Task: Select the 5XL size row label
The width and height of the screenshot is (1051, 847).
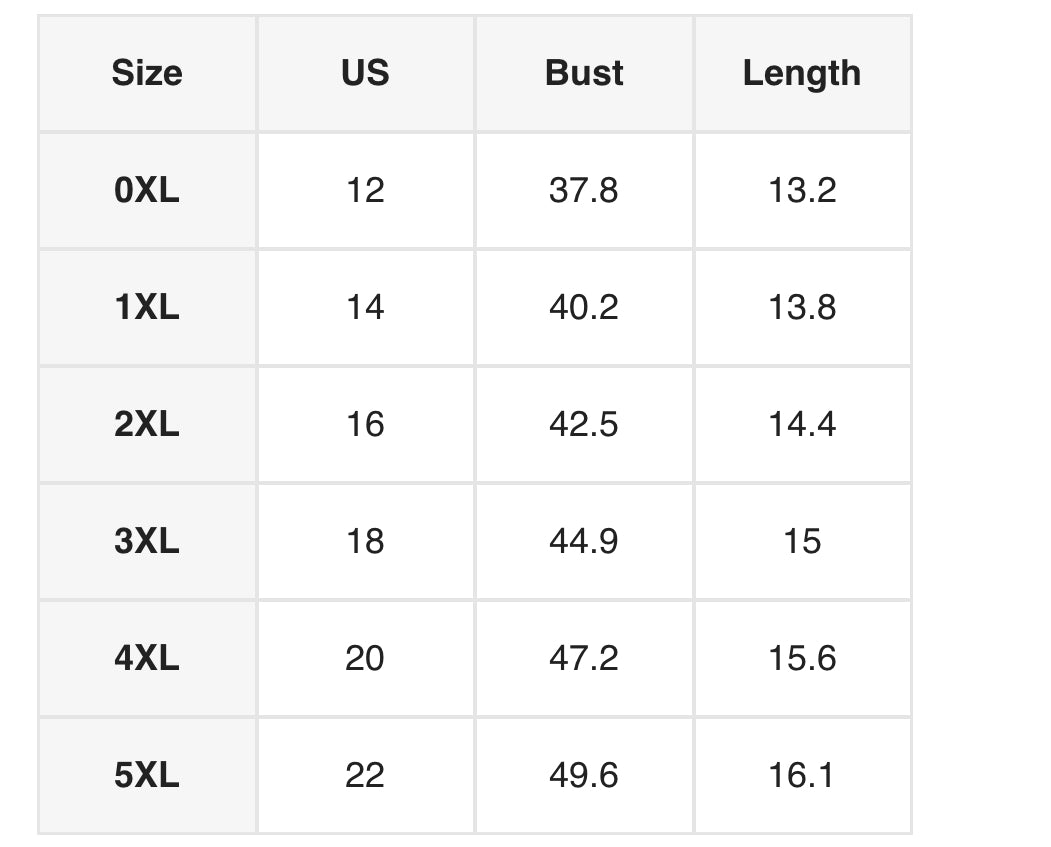Action: 147,775
